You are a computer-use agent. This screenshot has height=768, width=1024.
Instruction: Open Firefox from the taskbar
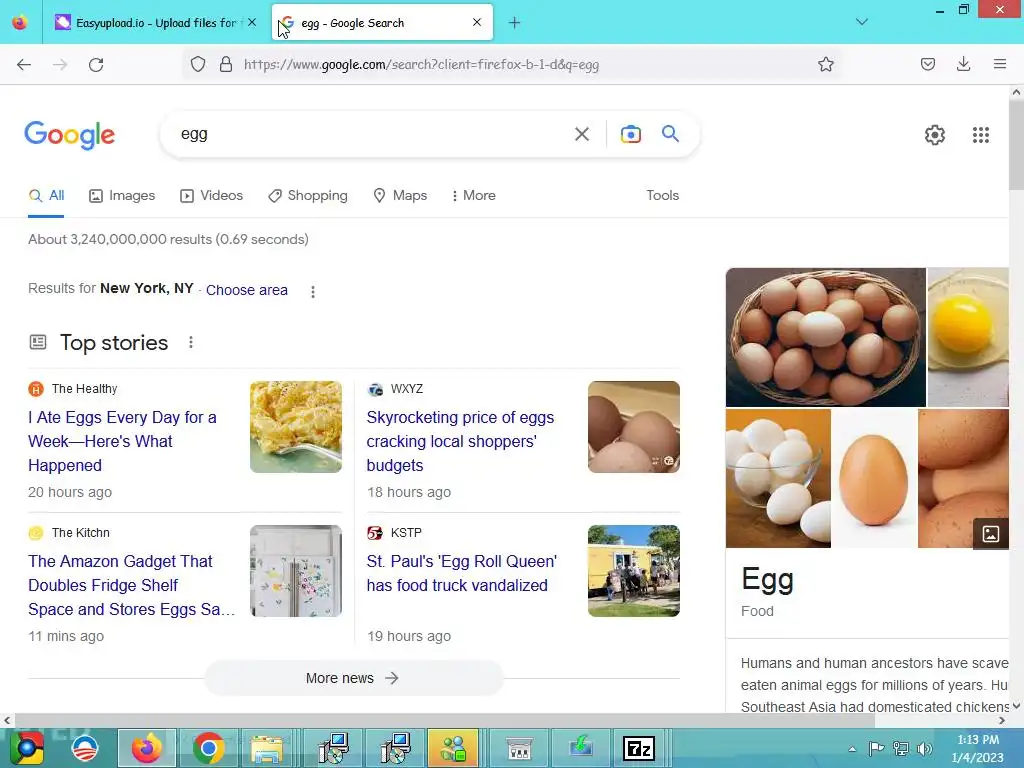[x=146, y=748]
